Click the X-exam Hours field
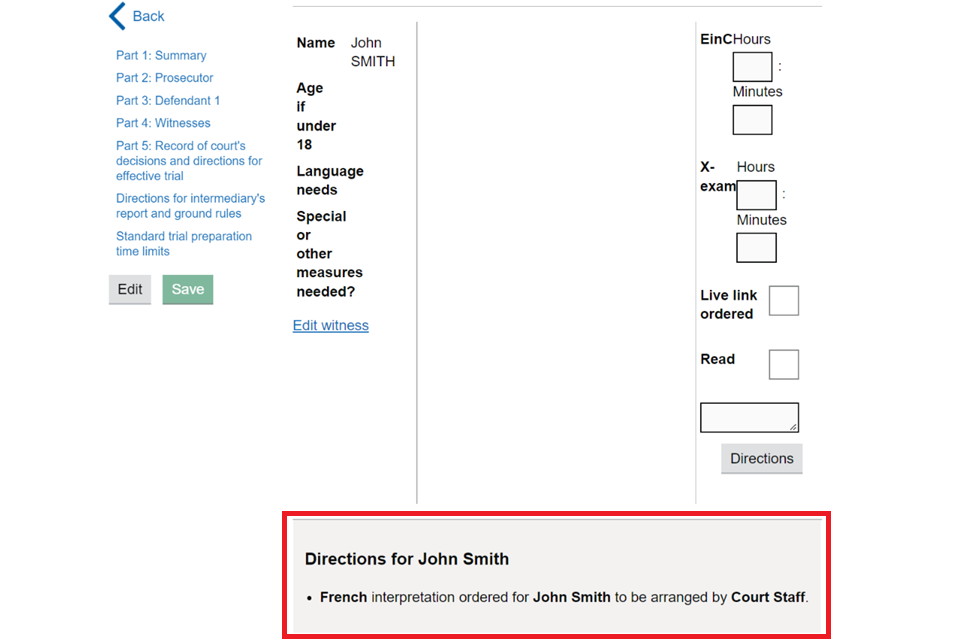 pos(756,195)
